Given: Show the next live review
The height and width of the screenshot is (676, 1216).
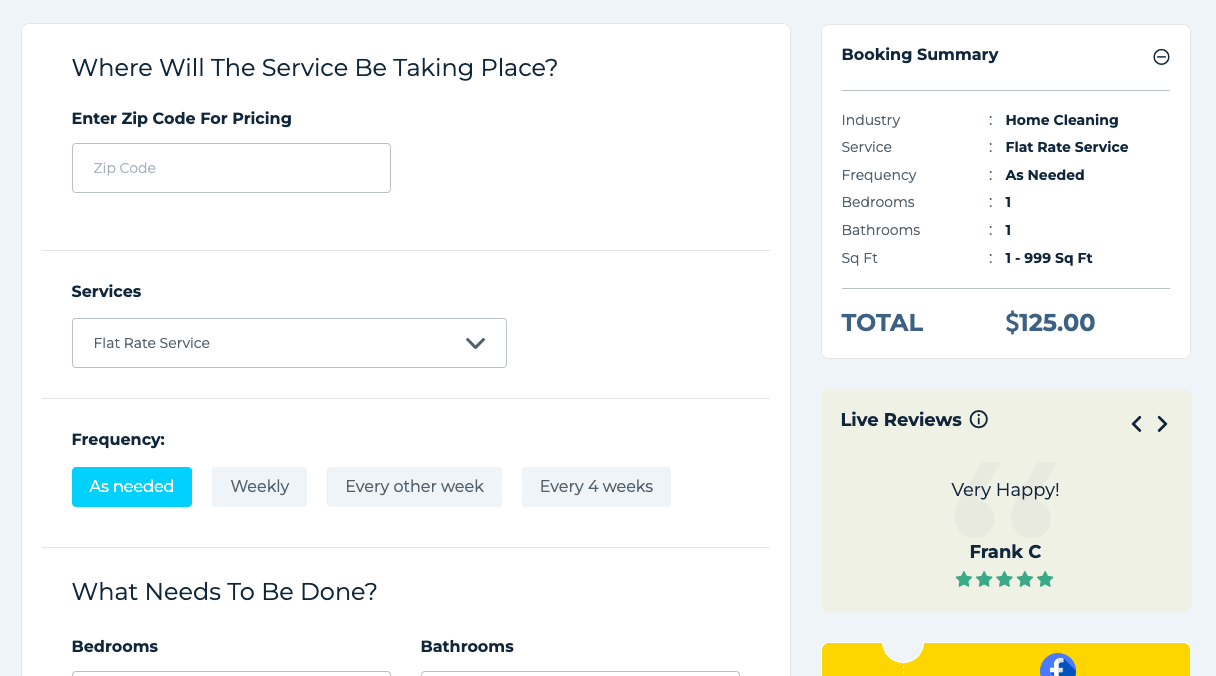Looking at the screenshot, I should 1162,424.
